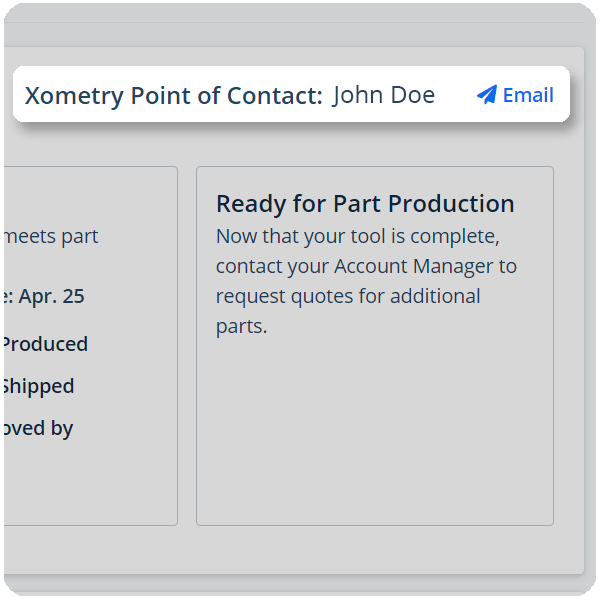Screen dimensions: 600x600
Task: Click the grey page area below the cards
Action: [x=300, y=550]
